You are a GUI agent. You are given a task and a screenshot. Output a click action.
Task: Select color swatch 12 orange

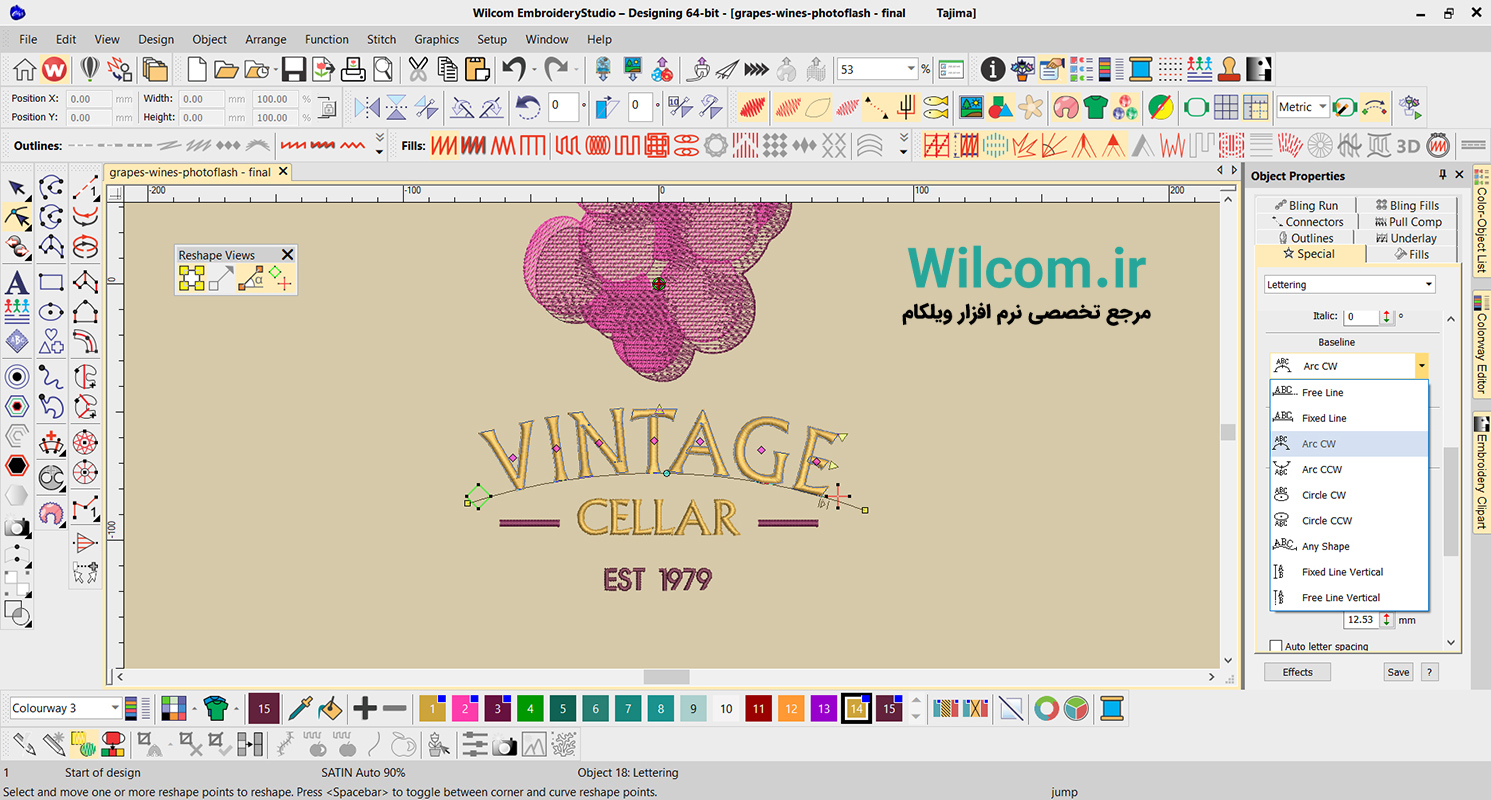791,709
